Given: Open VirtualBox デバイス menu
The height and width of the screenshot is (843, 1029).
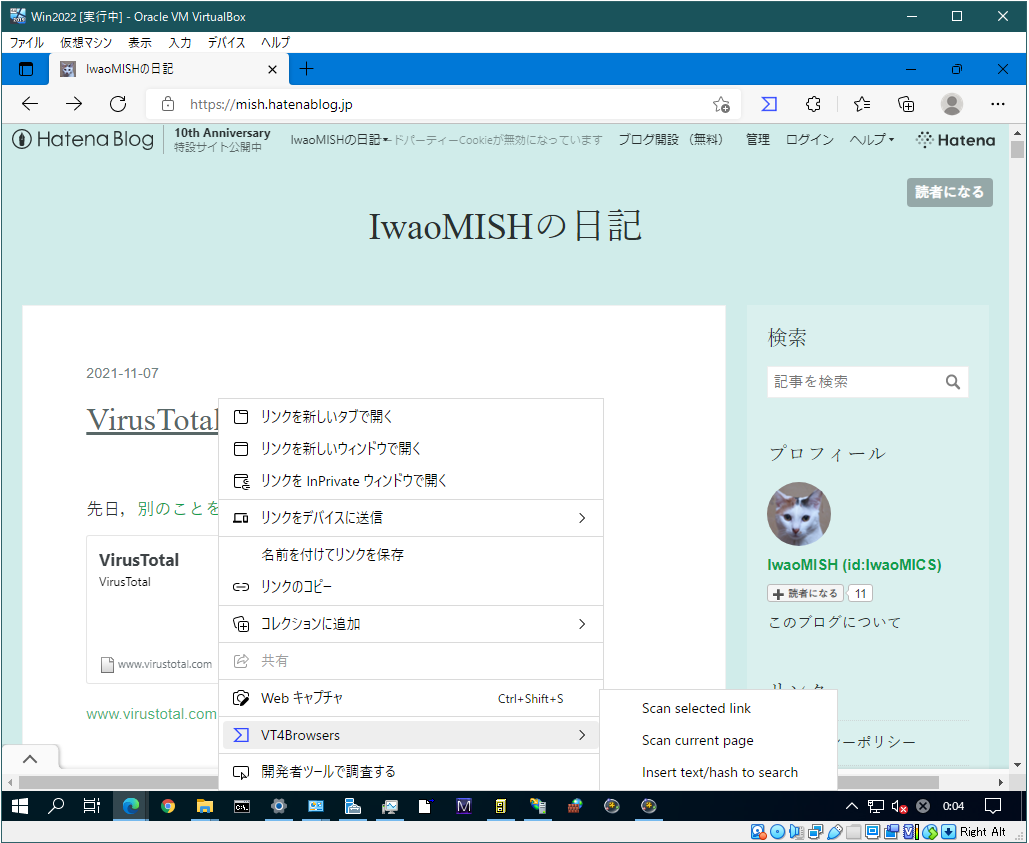Looking at the screenshot, I should [226, 43].
